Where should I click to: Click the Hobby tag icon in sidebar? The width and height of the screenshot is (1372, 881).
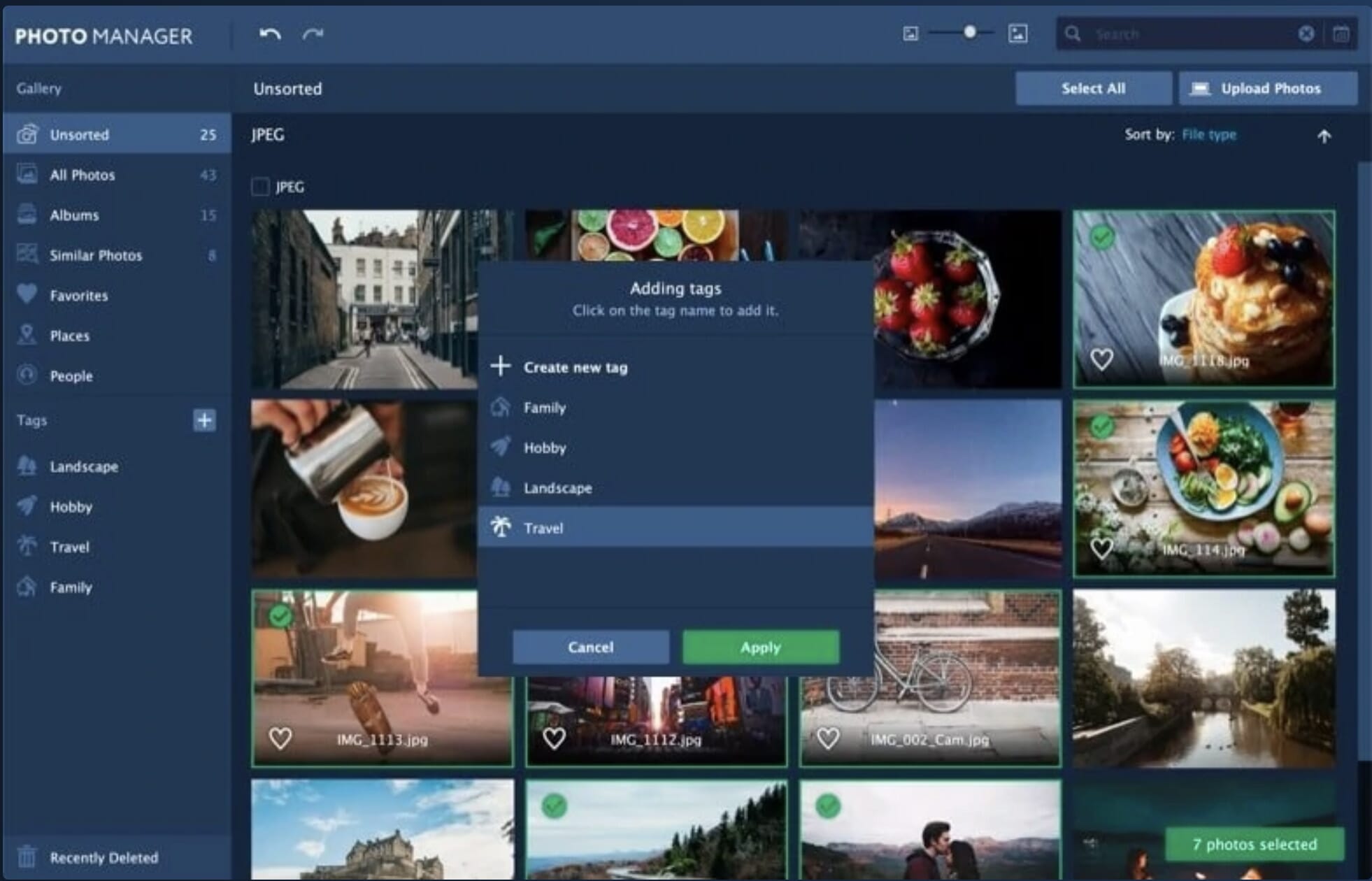pos(27,508)
